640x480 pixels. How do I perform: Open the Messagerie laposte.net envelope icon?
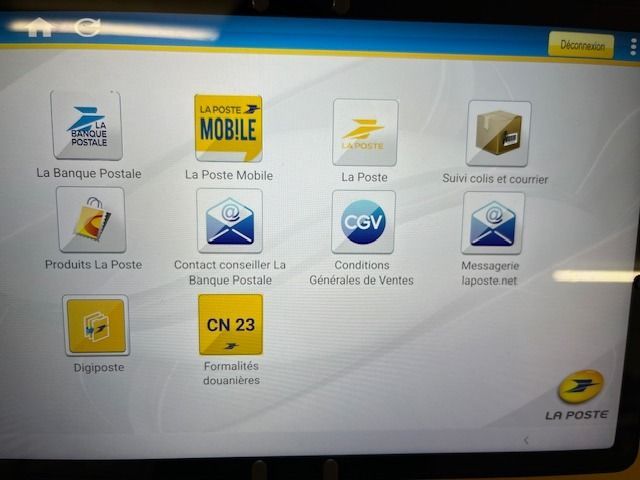pos(493,223)
